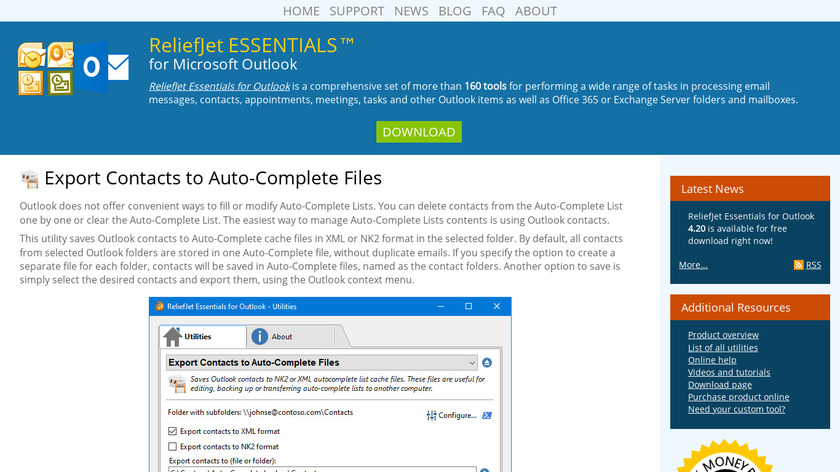
Task: Open the ABOUT page
Action: [536, 11]
